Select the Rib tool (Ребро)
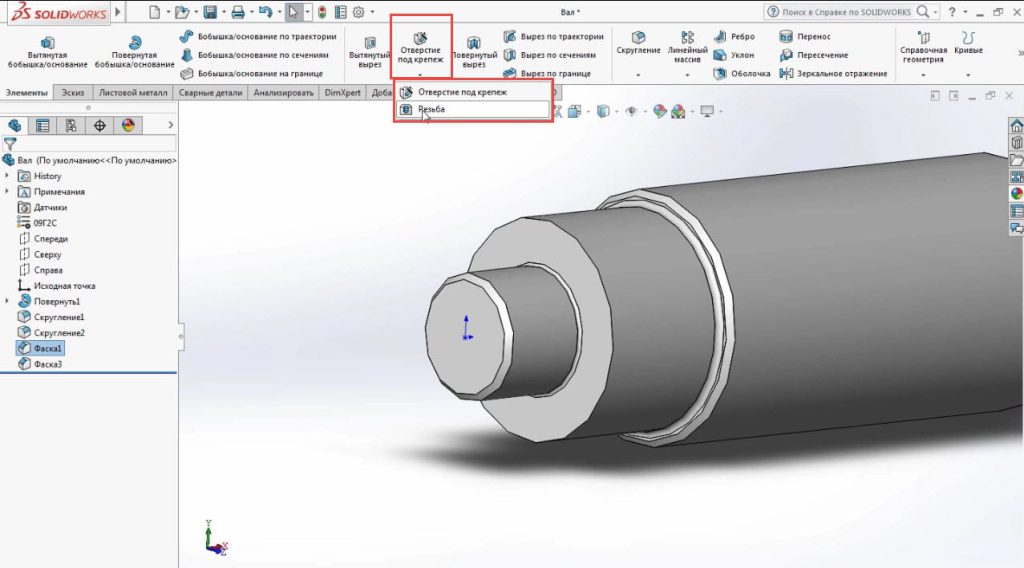The width and height of the screenshot is (1024, 568). click(734, 37)
